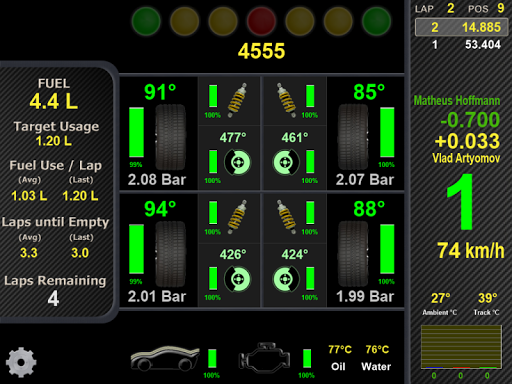Click the front-left tire wear bar 99%

136,132
